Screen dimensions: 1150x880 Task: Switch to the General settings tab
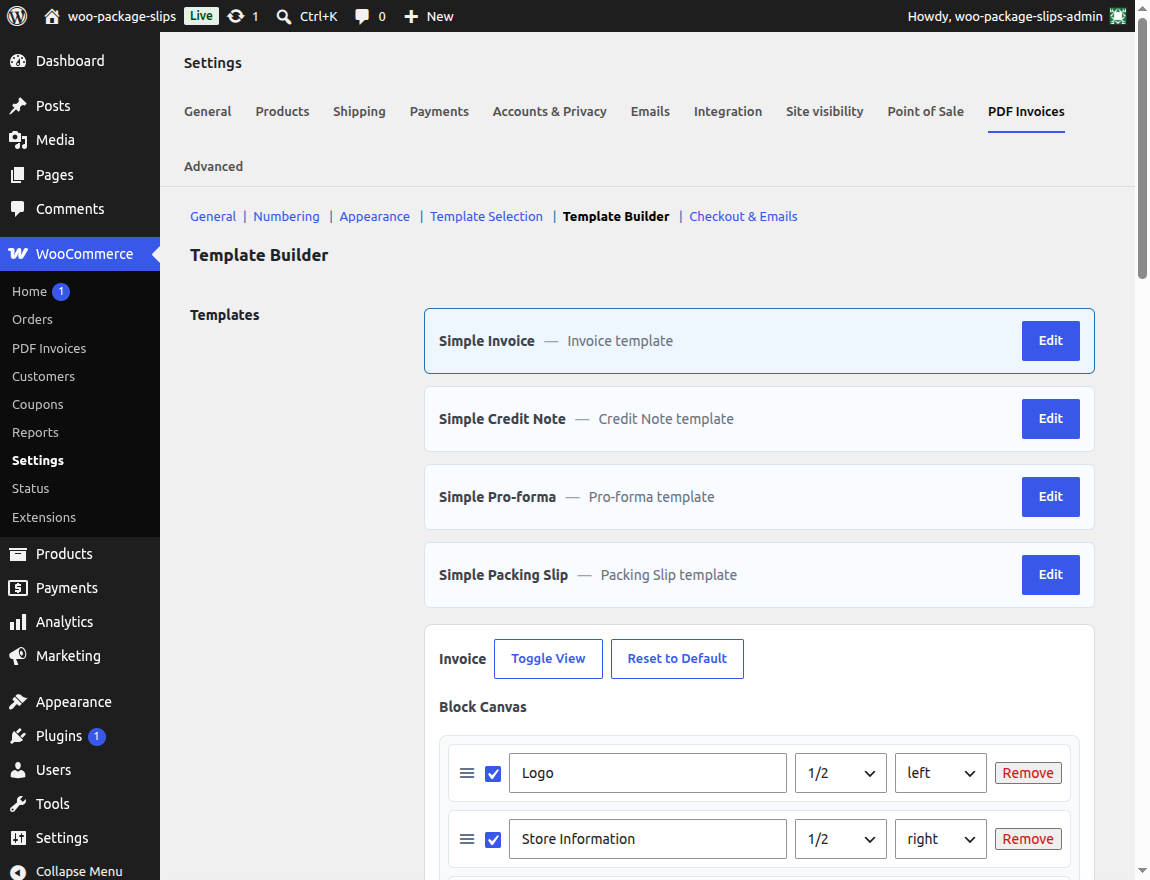point(208,111)
